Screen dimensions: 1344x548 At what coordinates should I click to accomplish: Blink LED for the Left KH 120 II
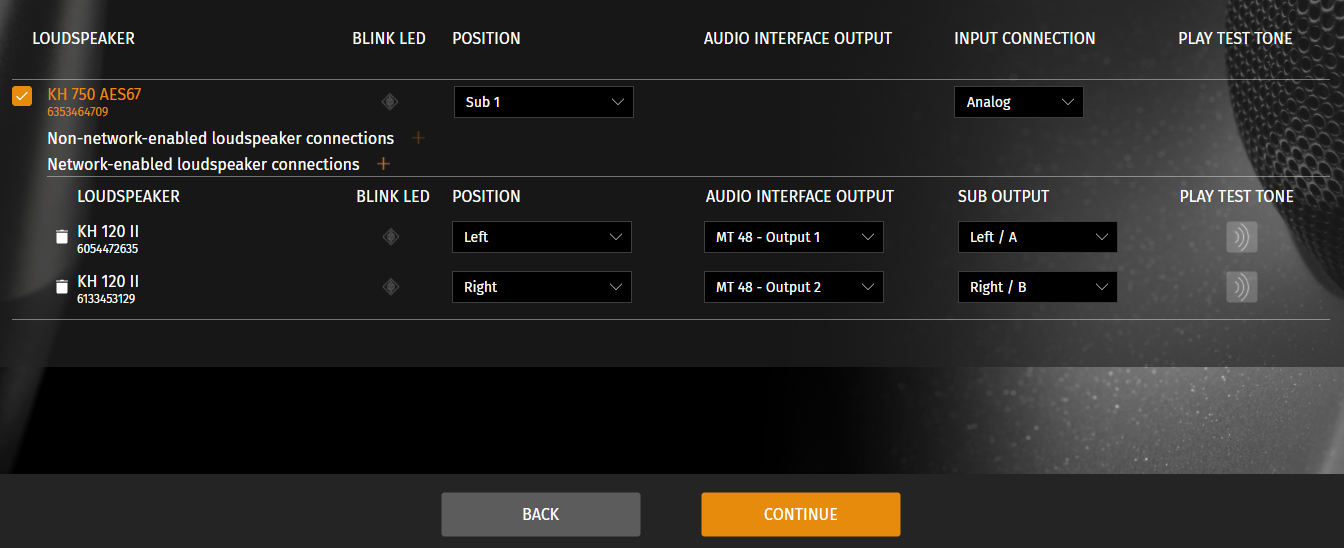391,237
